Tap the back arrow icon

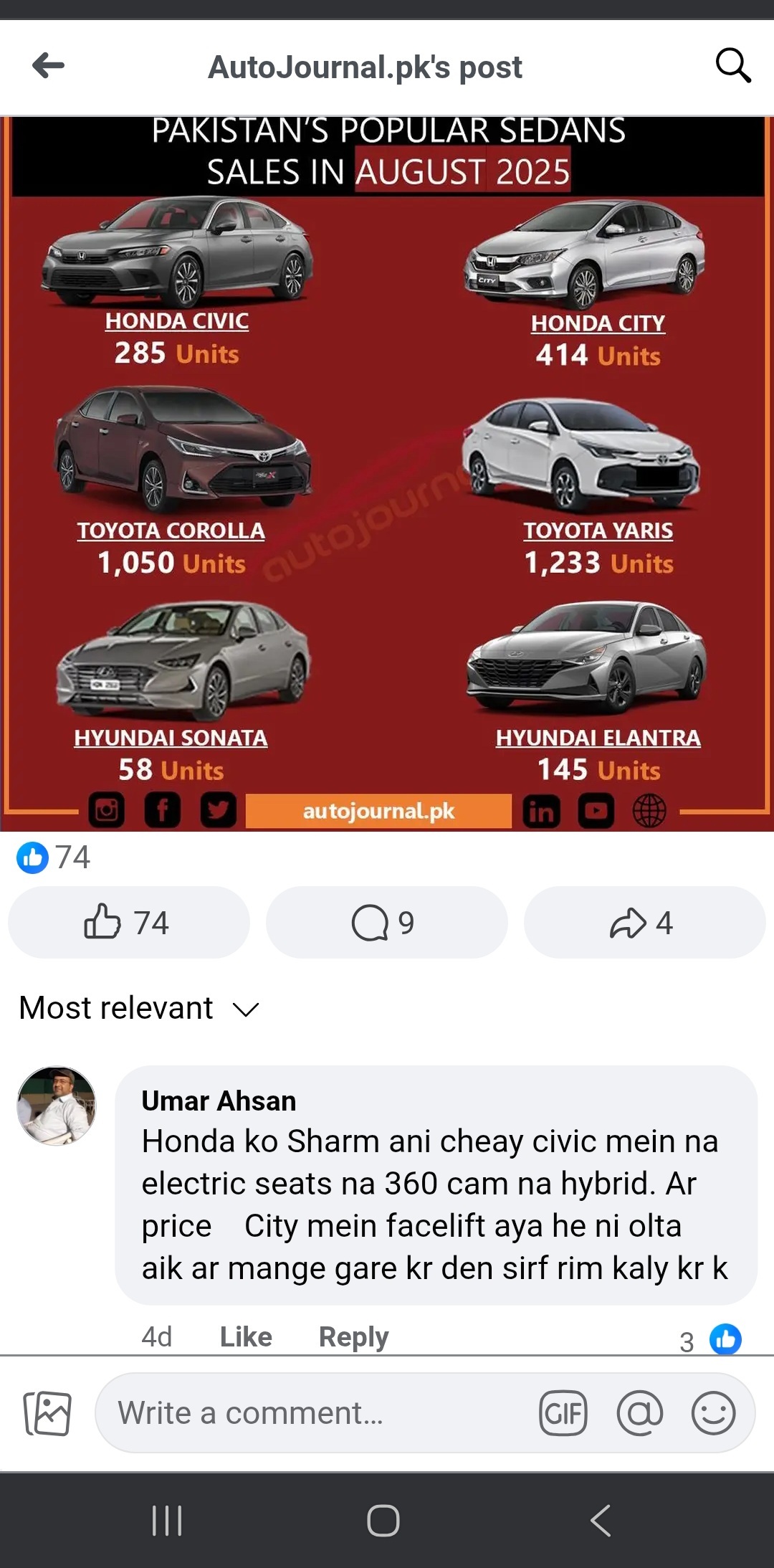coord(49,66)
